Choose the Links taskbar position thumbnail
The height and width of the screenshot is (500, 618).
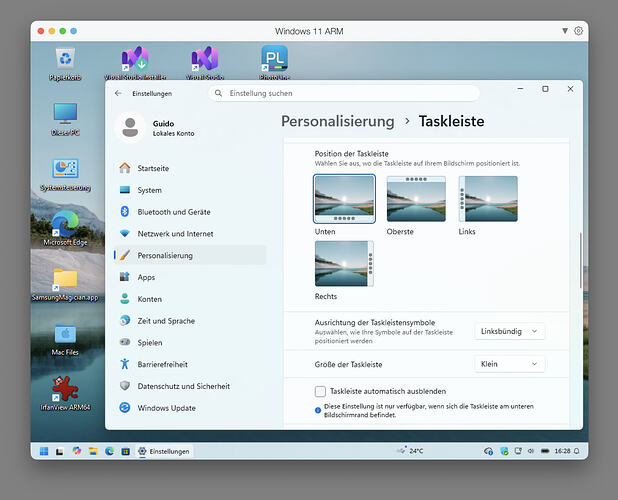click(x=488, y=199)
